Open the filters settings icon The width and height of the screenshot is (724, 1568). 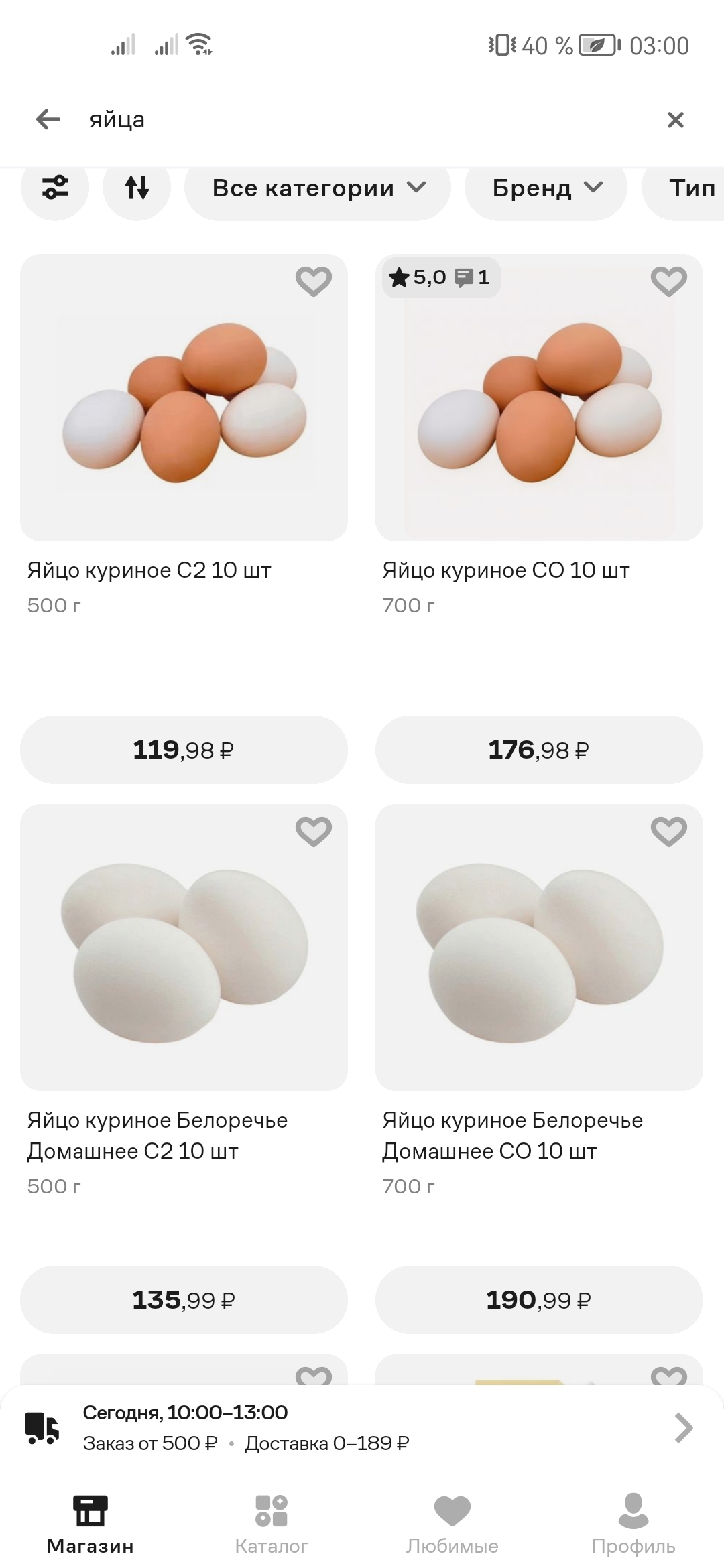pyautogui.click(x=55, y=188)
